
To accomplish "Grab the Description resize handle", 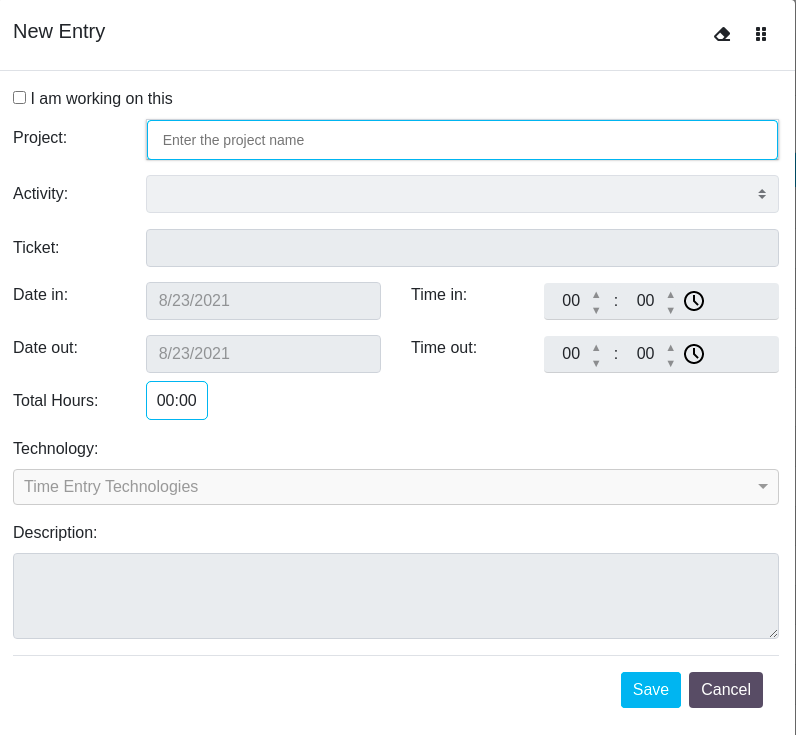I will [x=773, y=633].
